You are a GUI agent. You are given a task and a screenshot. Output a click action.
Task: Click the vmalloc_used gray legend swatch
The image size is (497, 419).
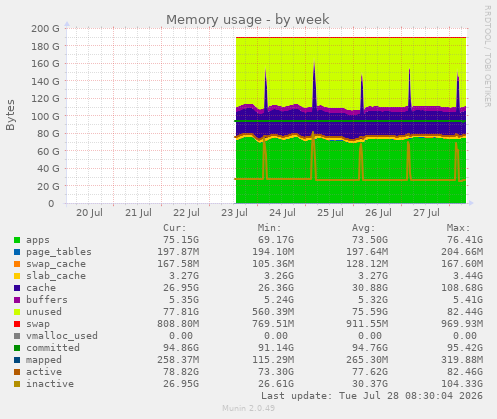(17, 336)
